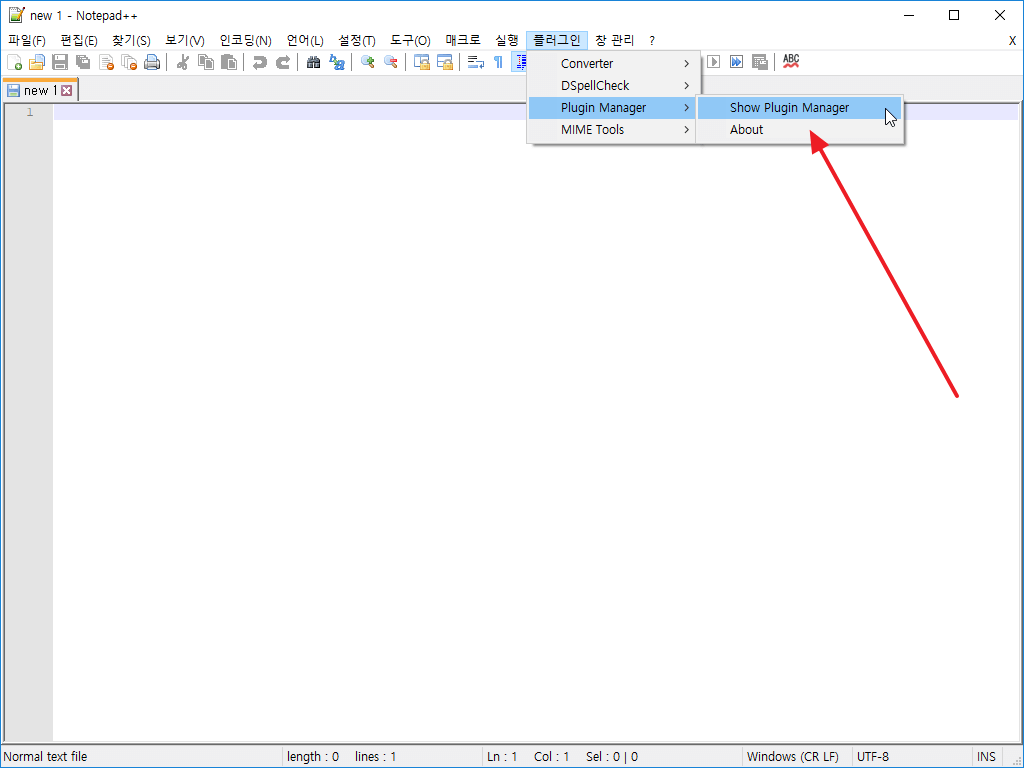Click 'Ln : 1' in status bar
The image size is (1024, 768).
(502, 756)
